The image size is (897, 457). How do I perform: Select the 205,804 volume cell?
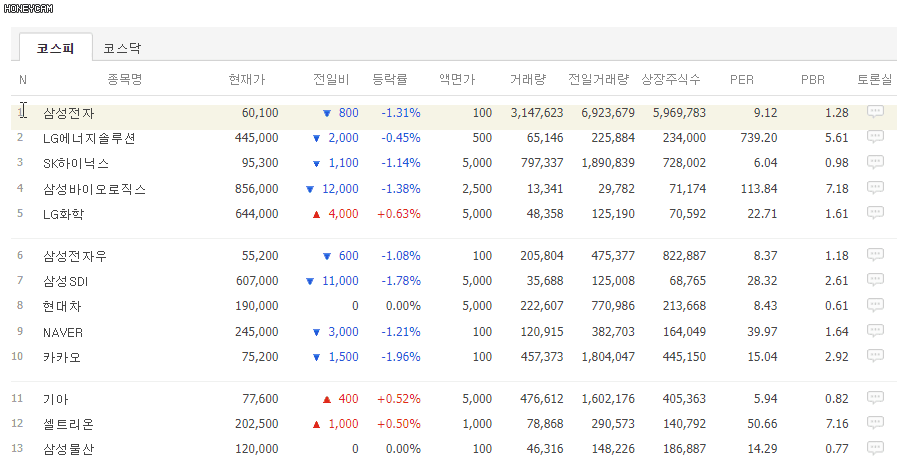(x=542, y=256)
